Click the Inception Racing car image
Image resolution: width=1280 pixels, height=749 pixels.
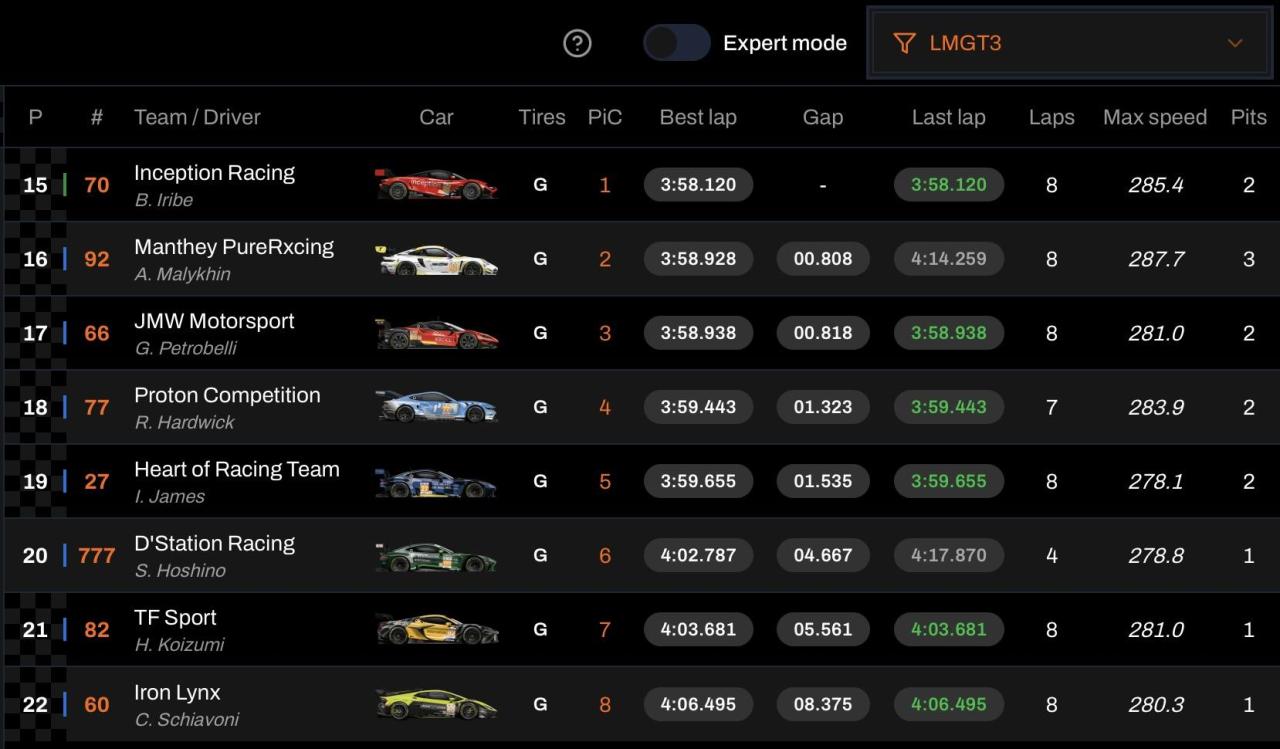coord(436,185)
